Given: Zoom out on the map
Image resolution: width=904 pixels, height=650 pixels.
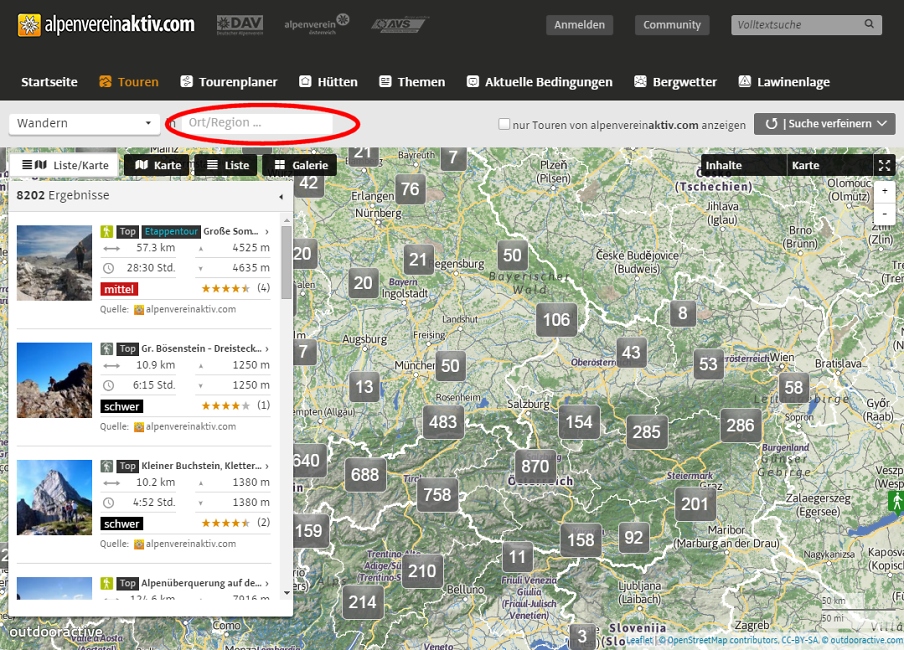Looking at the screenshot, I should pos(884,213).
